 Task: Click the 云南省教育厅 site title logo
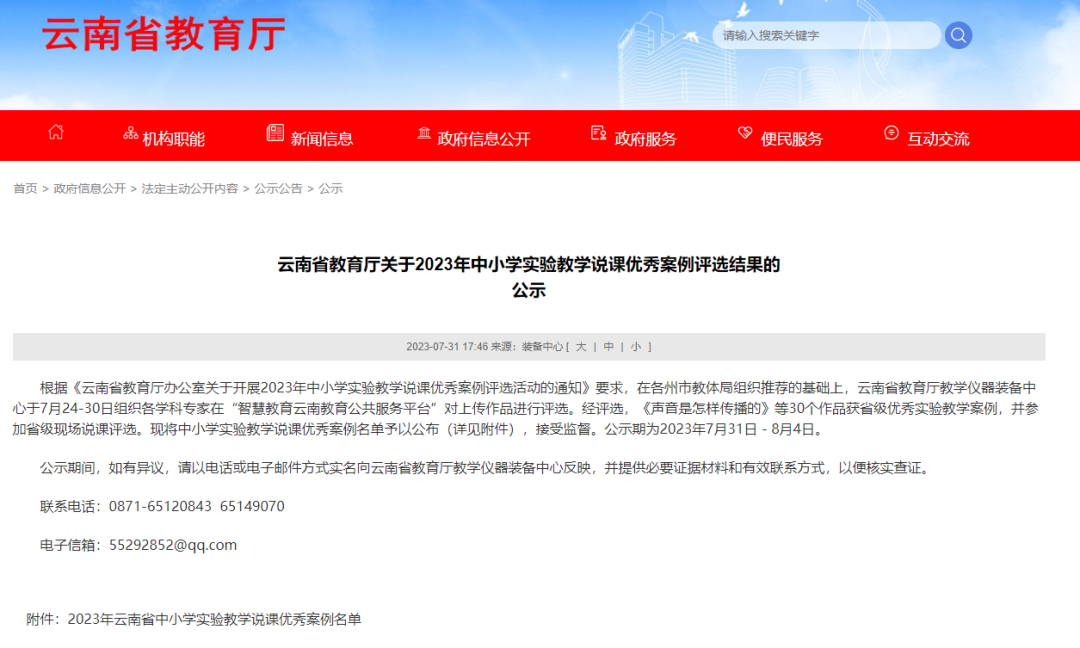coord(164,34)
